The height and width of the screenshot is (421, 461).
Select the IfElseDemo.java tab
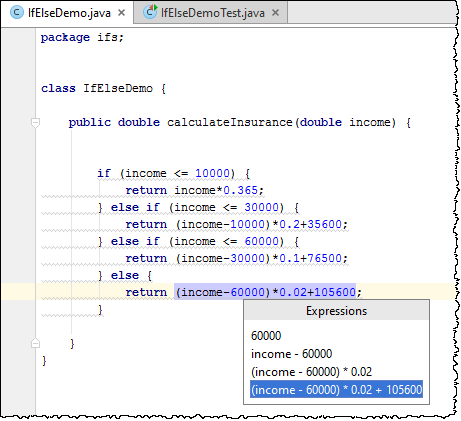coord(67,13)
